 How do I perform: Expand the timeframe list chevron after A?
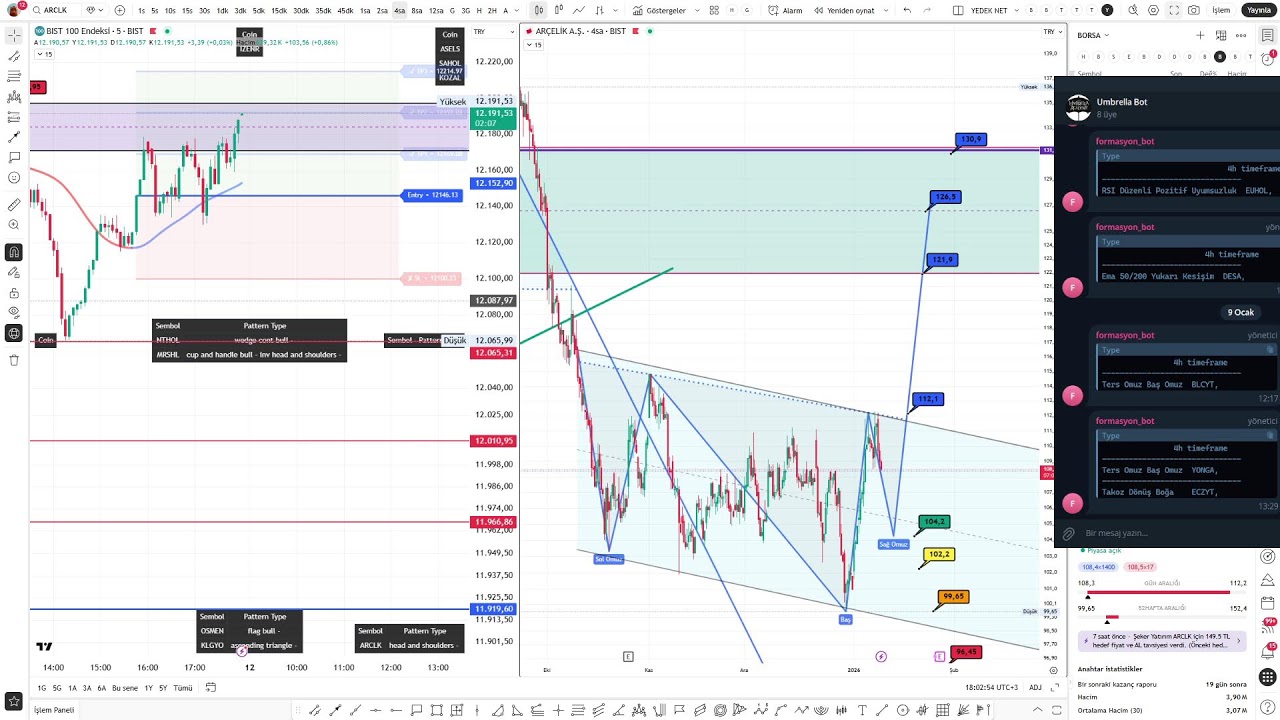pos(519,10)
